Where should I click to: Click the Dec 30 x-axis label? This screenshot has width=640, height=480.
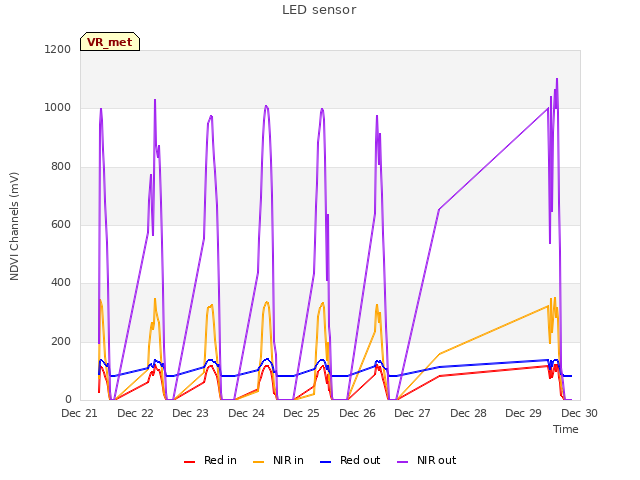click(x=579, y=413)
